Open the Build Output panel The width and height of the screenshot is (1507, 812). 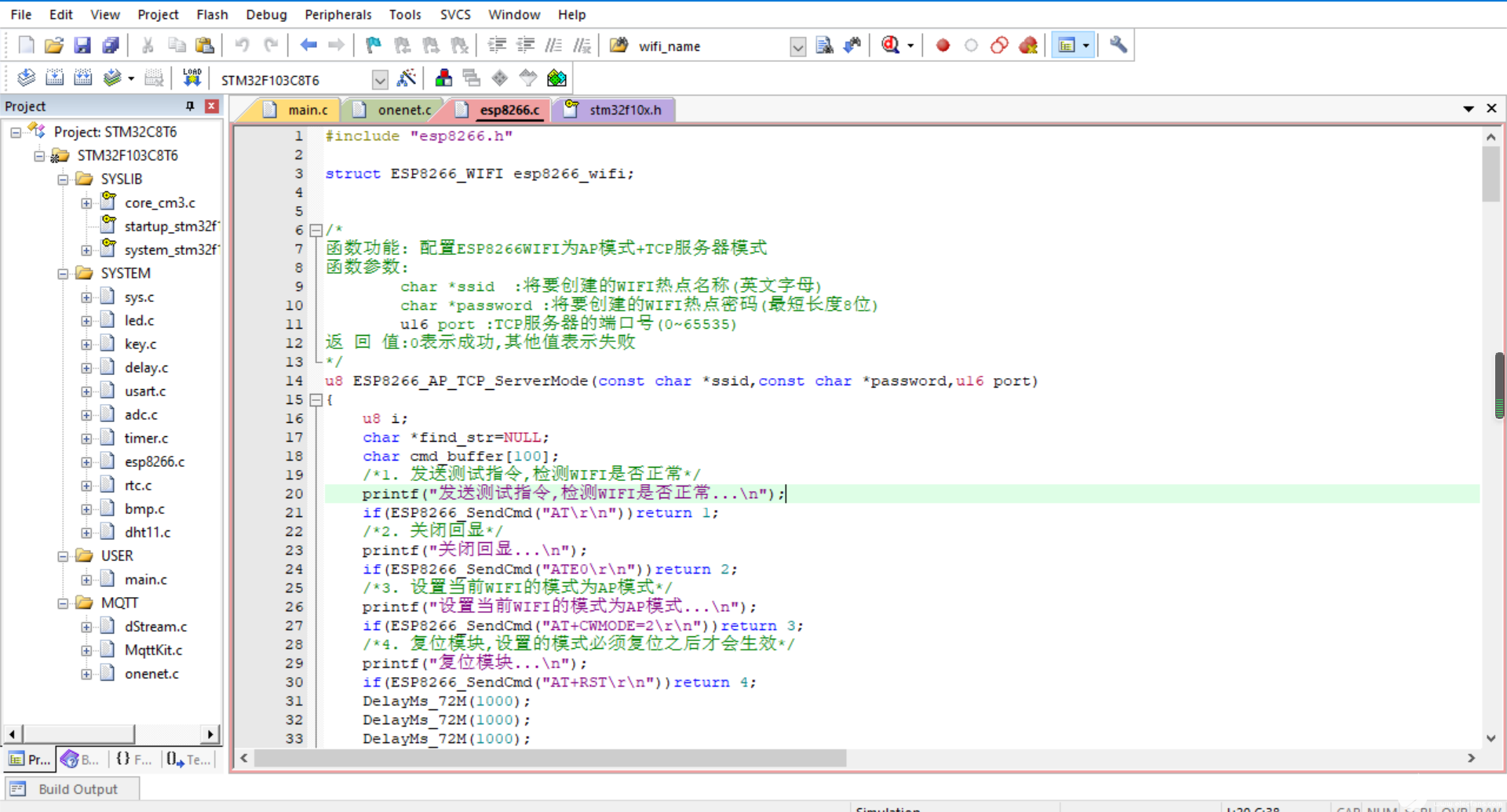pos(77,788)
